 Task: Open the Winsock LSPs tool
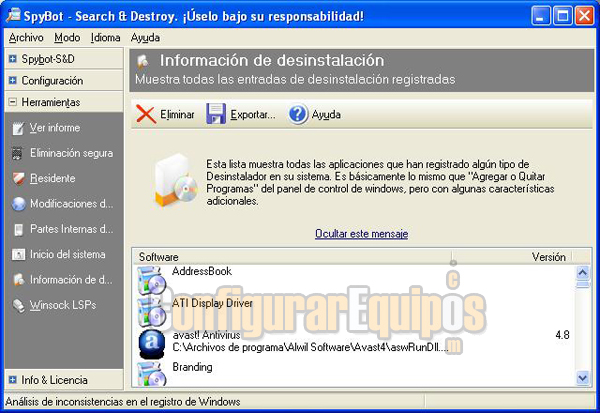pyautogui.click(x=63, y=305)
